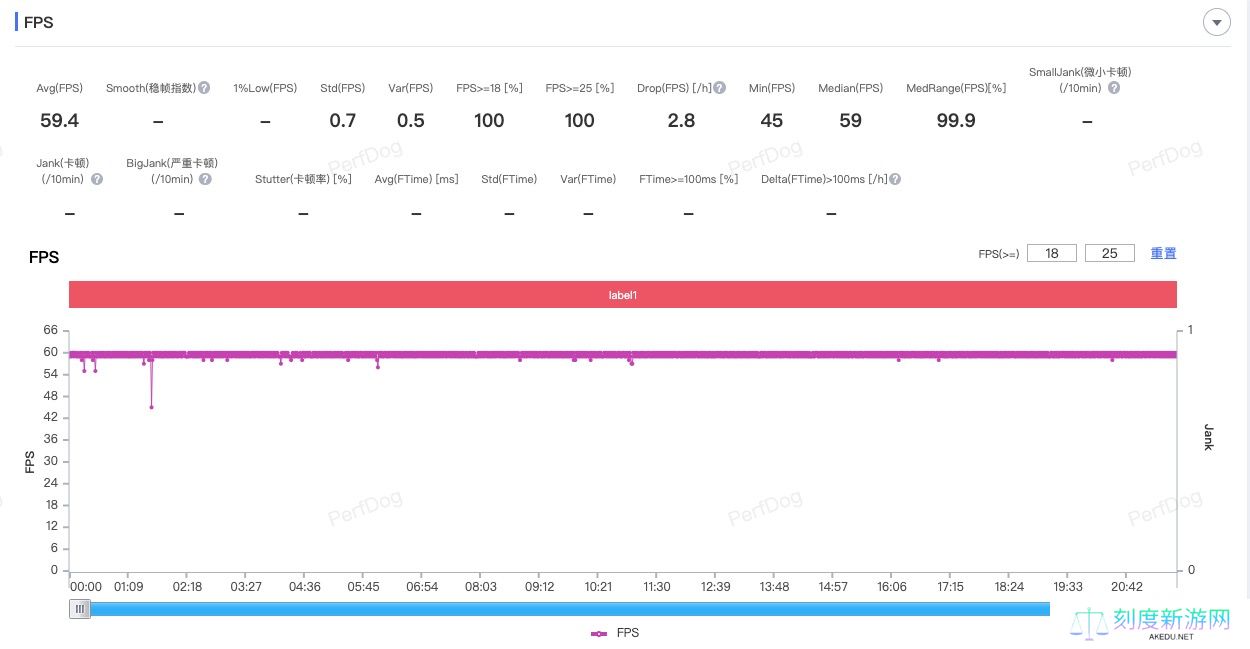Click the FPS dip point at 45

(x=151, y=406)
